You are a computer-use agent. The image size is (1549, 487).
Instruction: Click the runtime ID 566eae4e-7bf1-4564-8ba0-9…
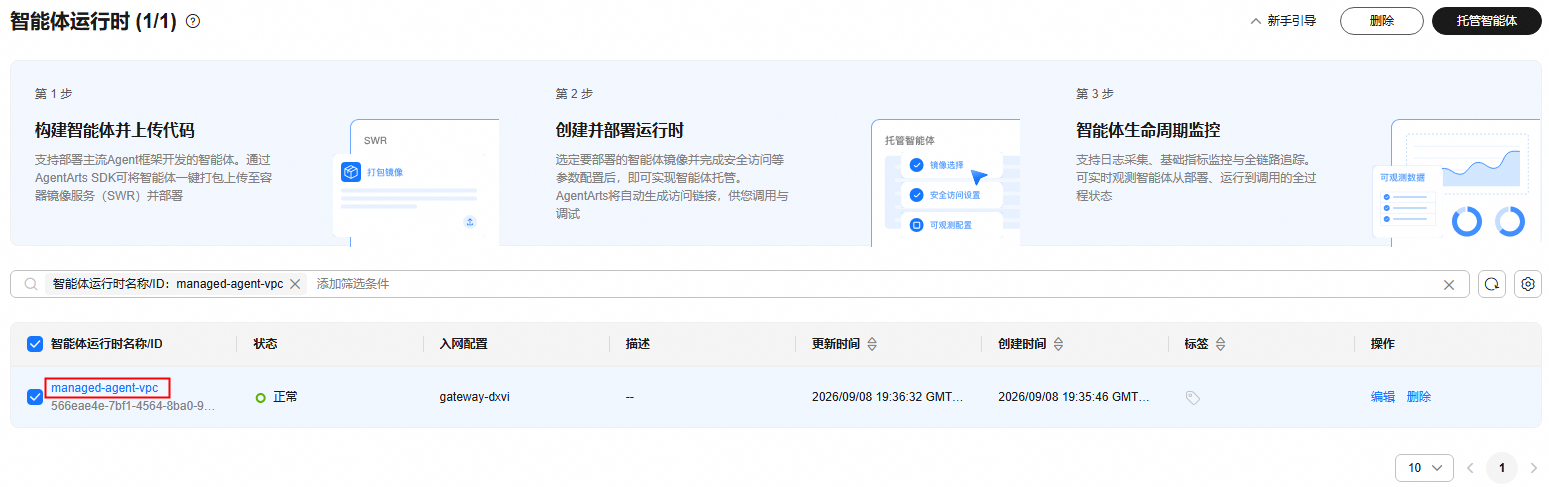pos(133,406)
